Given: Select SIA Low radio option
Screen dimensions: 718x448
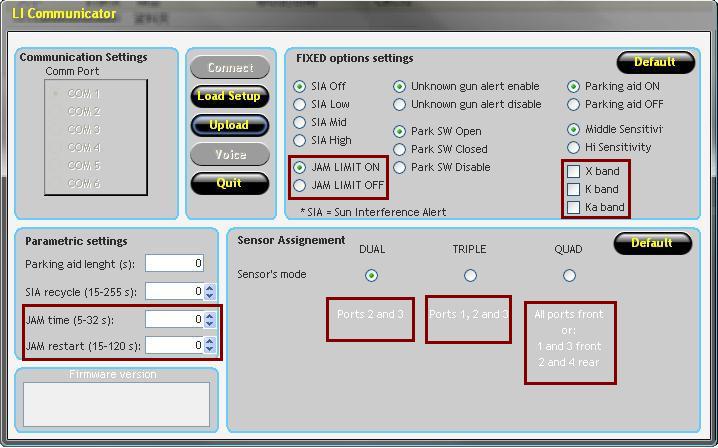Looking at the screenshot, I should click(300, 105).
